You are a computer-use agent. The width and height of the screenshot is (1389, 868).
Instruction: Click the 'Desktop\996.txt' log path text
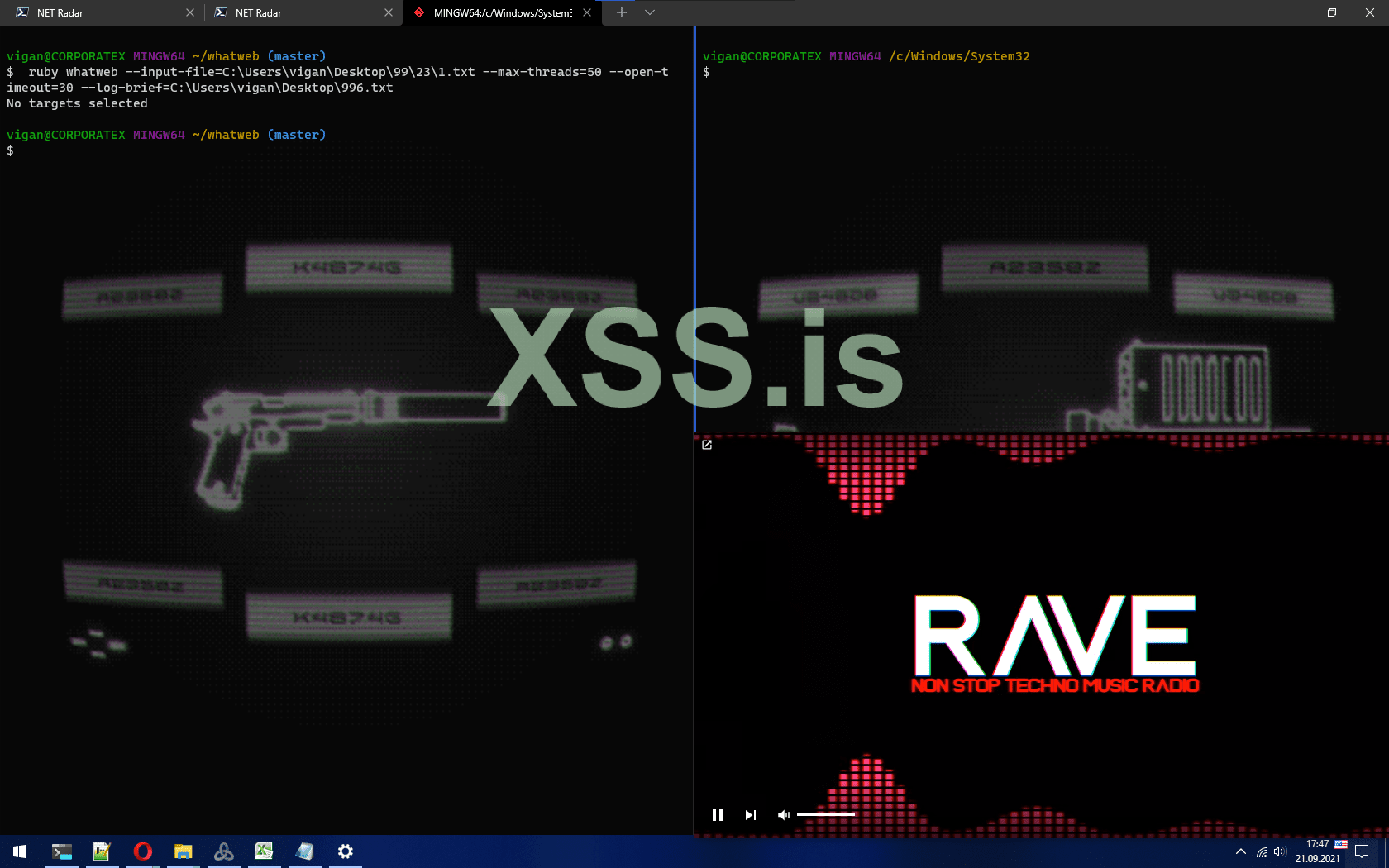pyautogui.click(x=337, y=88)
